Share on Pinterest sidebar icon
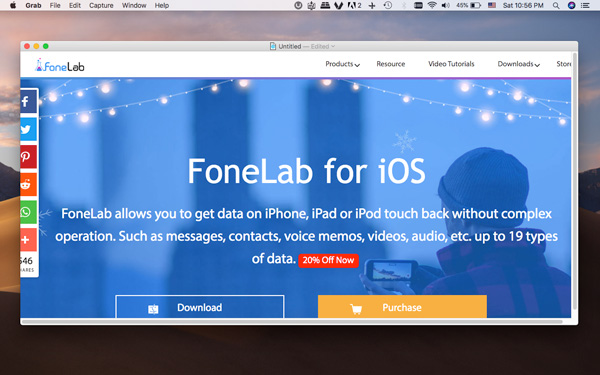This screenshot has height=375, width=600. pos(28,157)
